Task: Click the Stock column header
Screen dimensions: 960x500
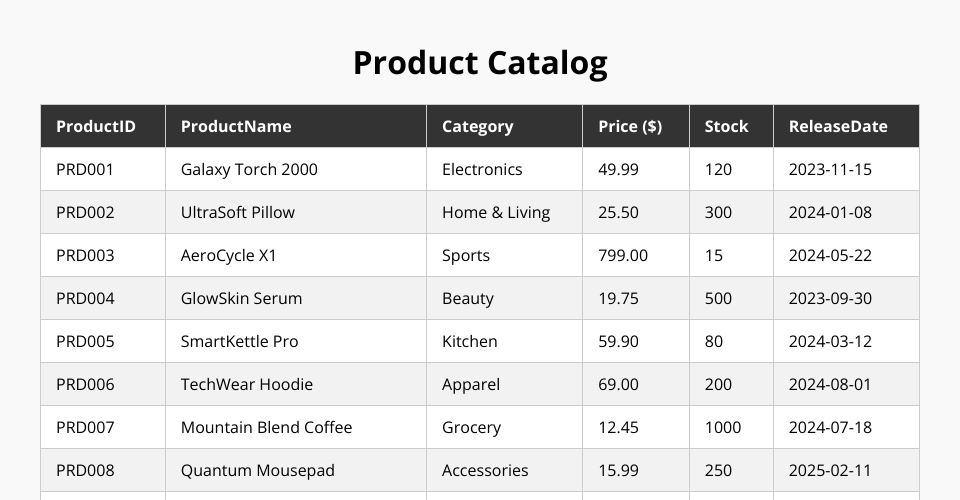Action: click(726, 126)
